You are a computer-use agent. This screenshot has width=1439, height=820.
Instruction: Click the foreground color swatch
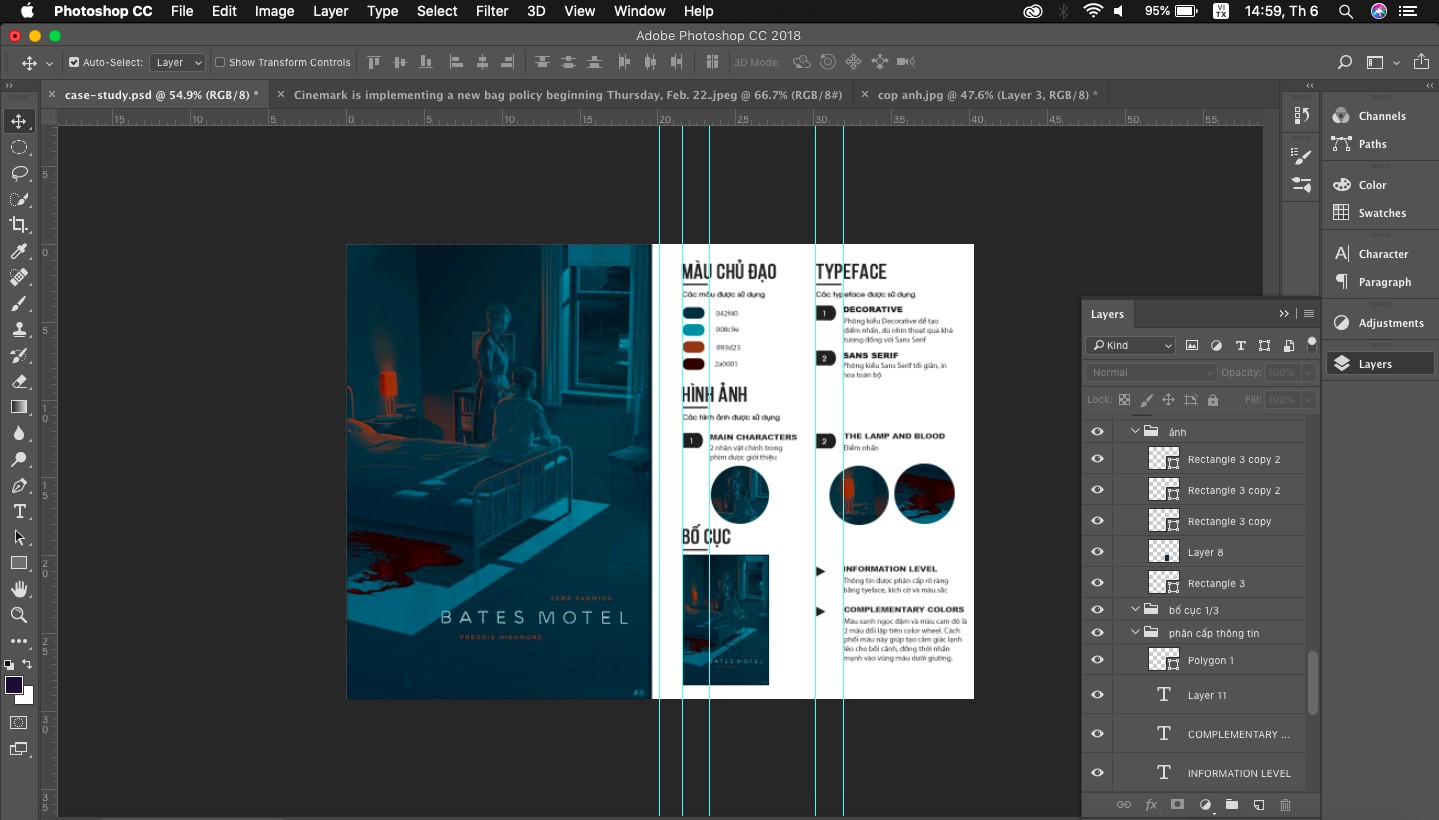tap(13, 685)
